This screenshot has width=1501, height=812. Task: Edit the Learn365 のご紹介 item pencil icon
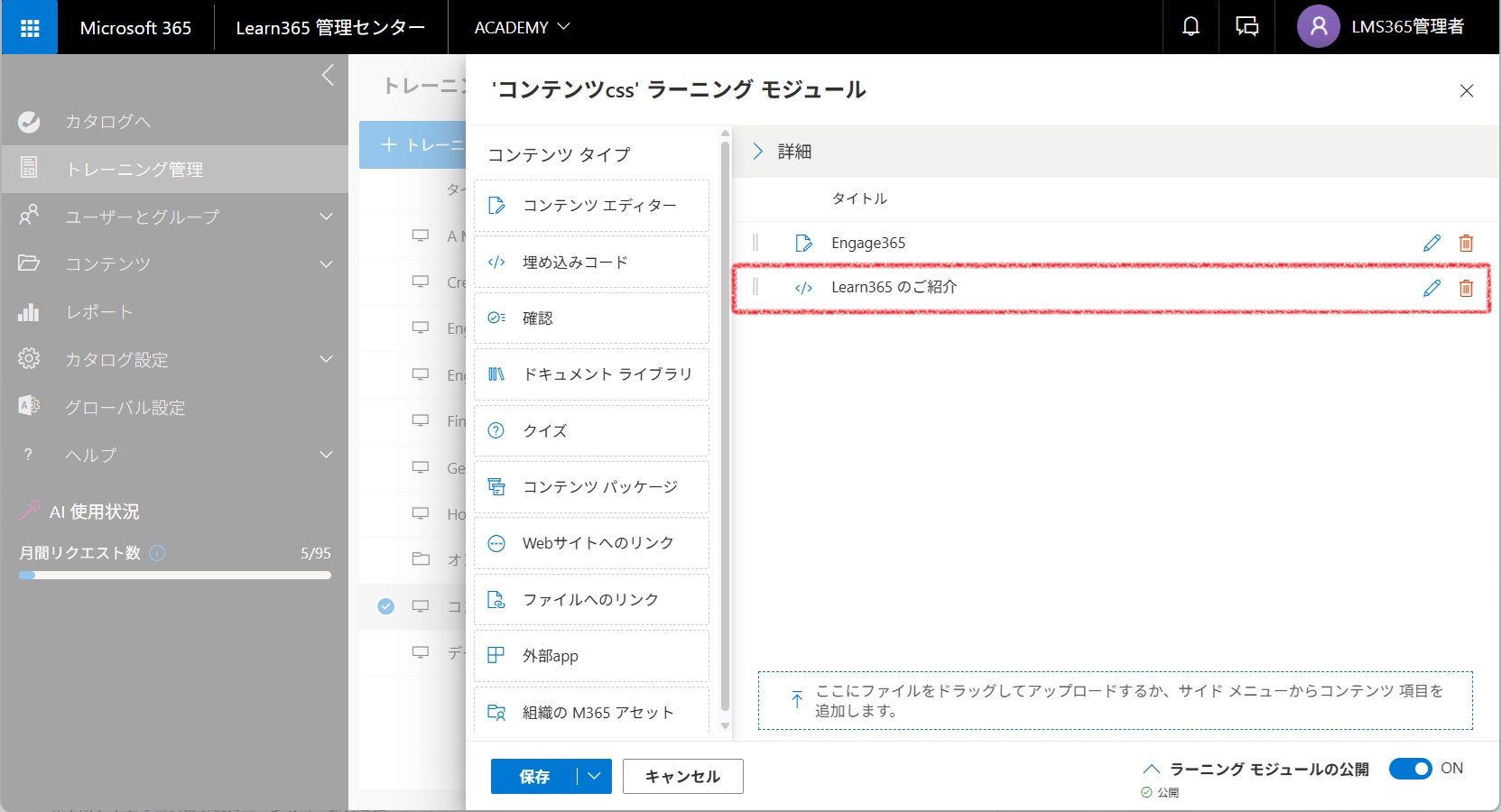point(1432,288)
